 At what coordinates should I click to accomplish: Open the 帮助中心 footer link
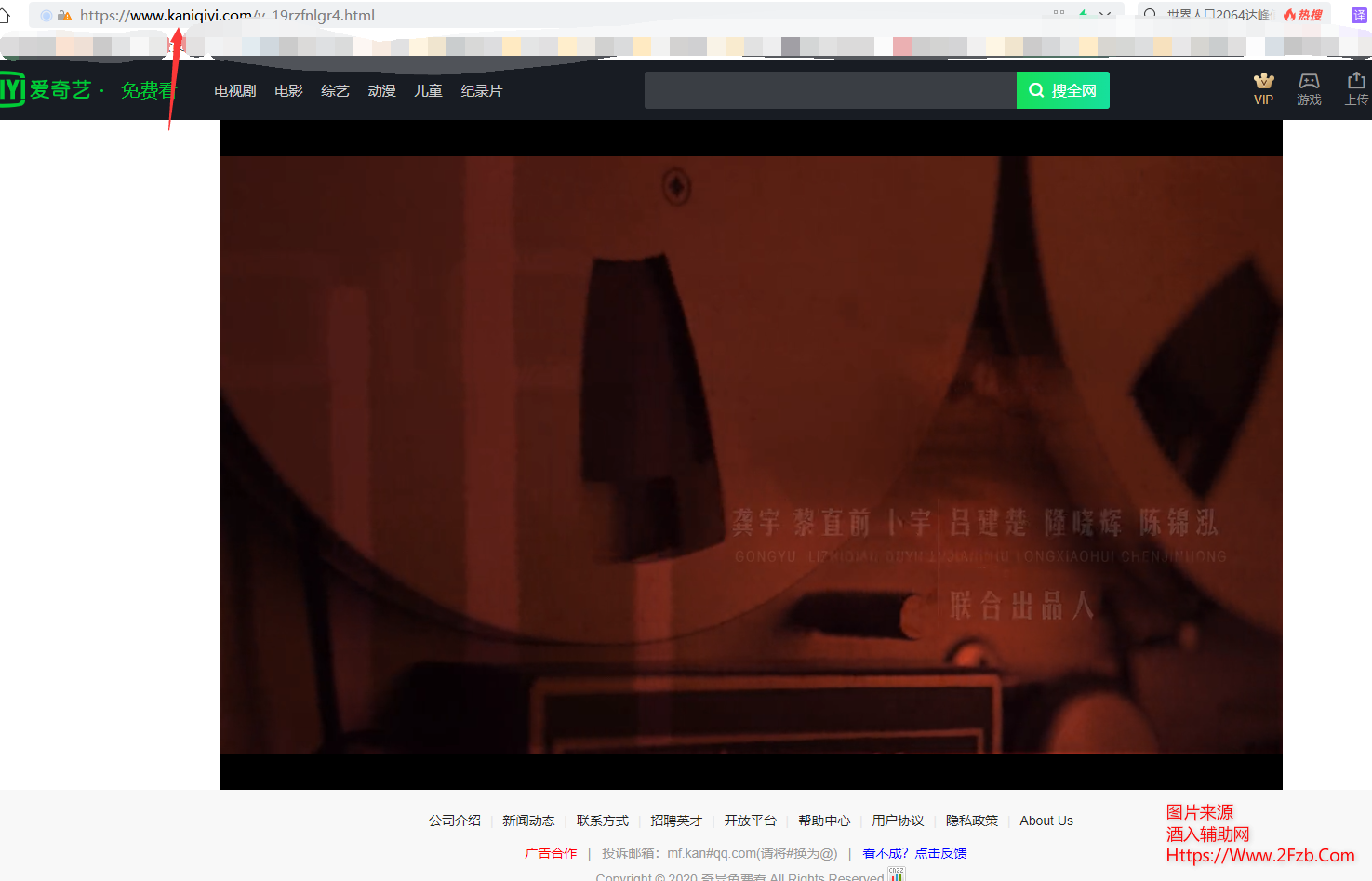pyautogui.click(x=824, y=821)
